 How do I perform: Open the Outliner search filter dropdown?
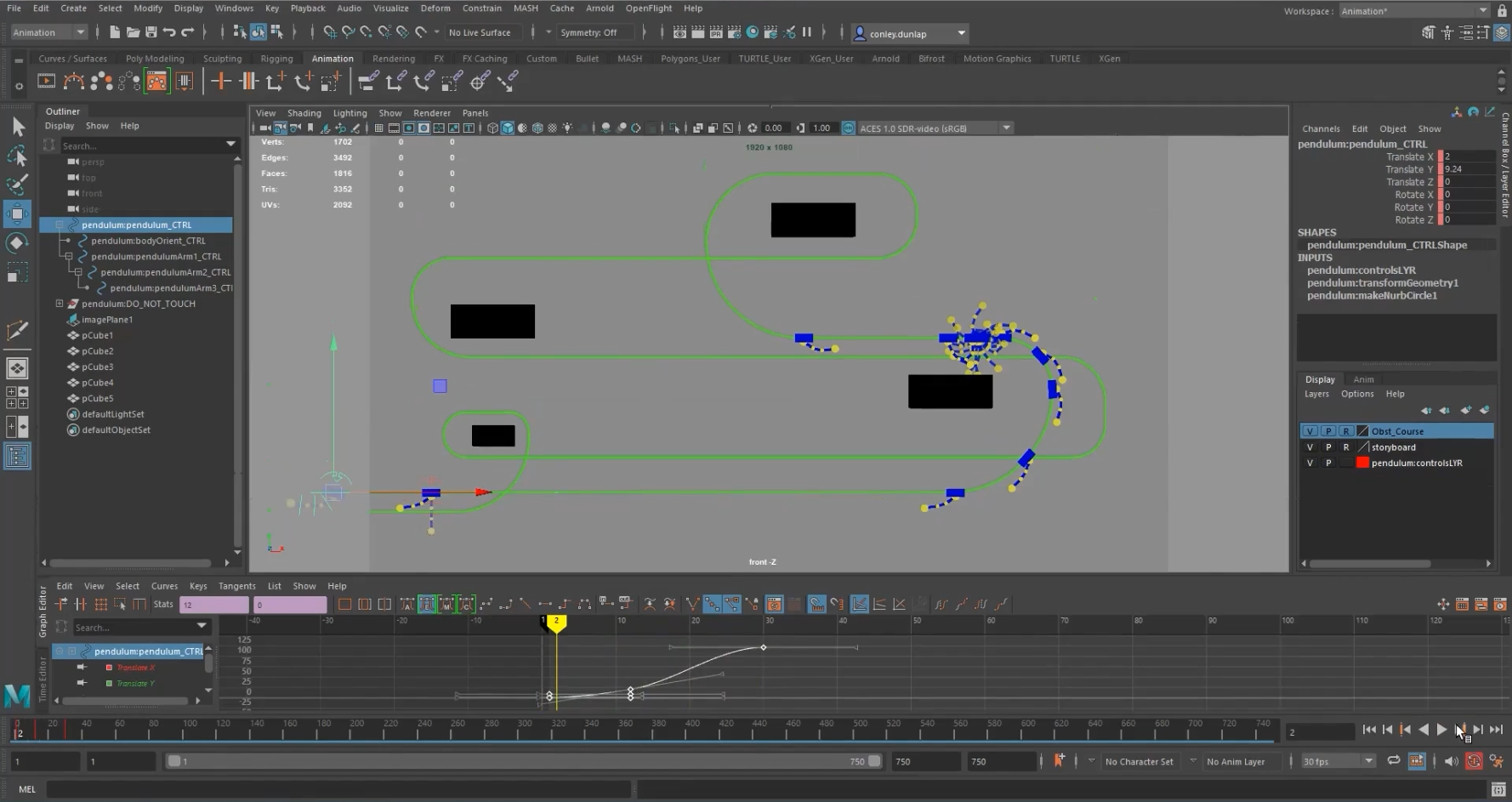coord(230,145)
